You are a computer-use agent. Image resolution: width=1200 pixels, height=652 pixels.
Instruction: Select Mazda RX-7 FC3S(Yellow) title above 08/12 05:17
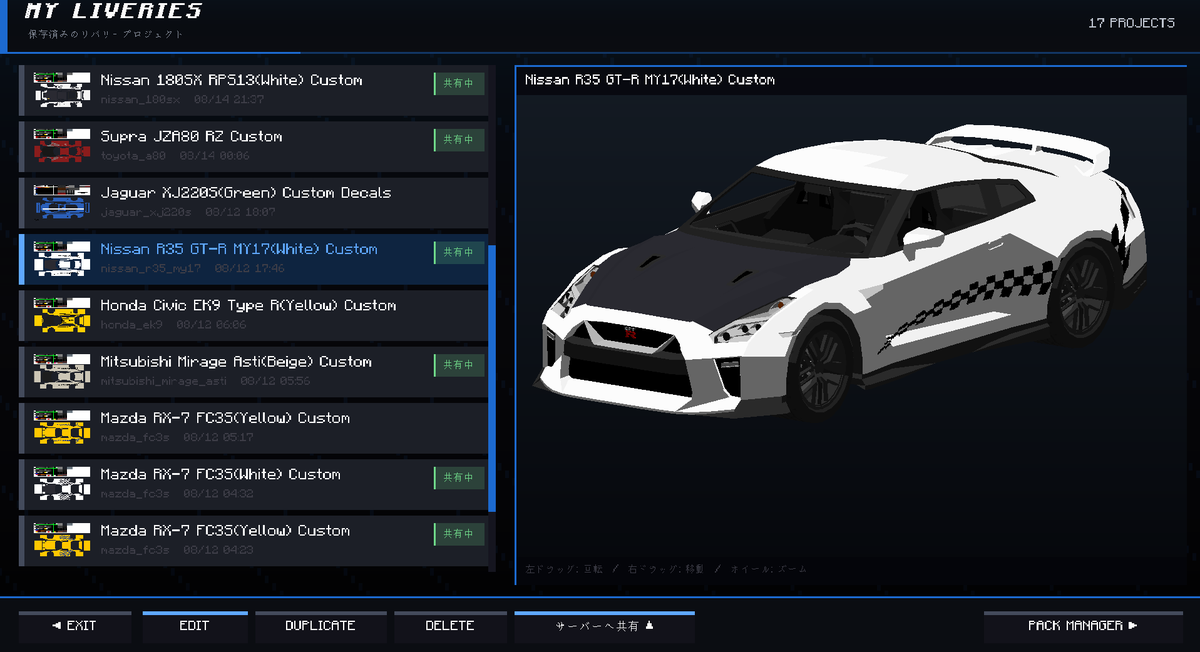(x=225, y=418)
